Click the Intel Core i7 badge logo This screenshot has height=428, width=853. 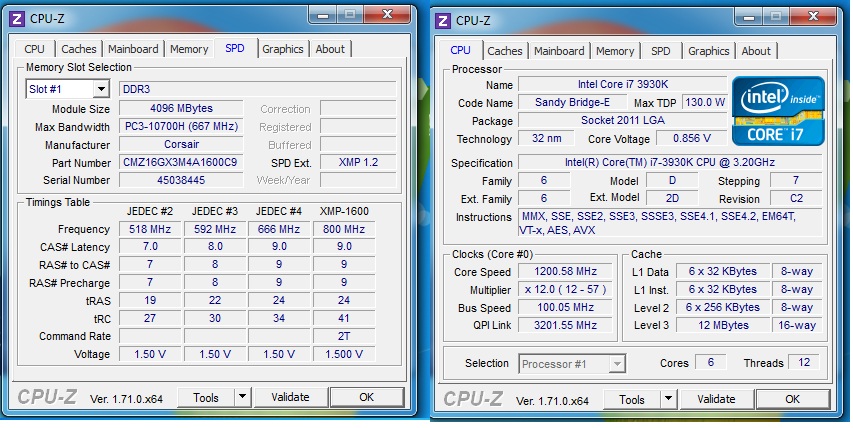click(778, 111)
